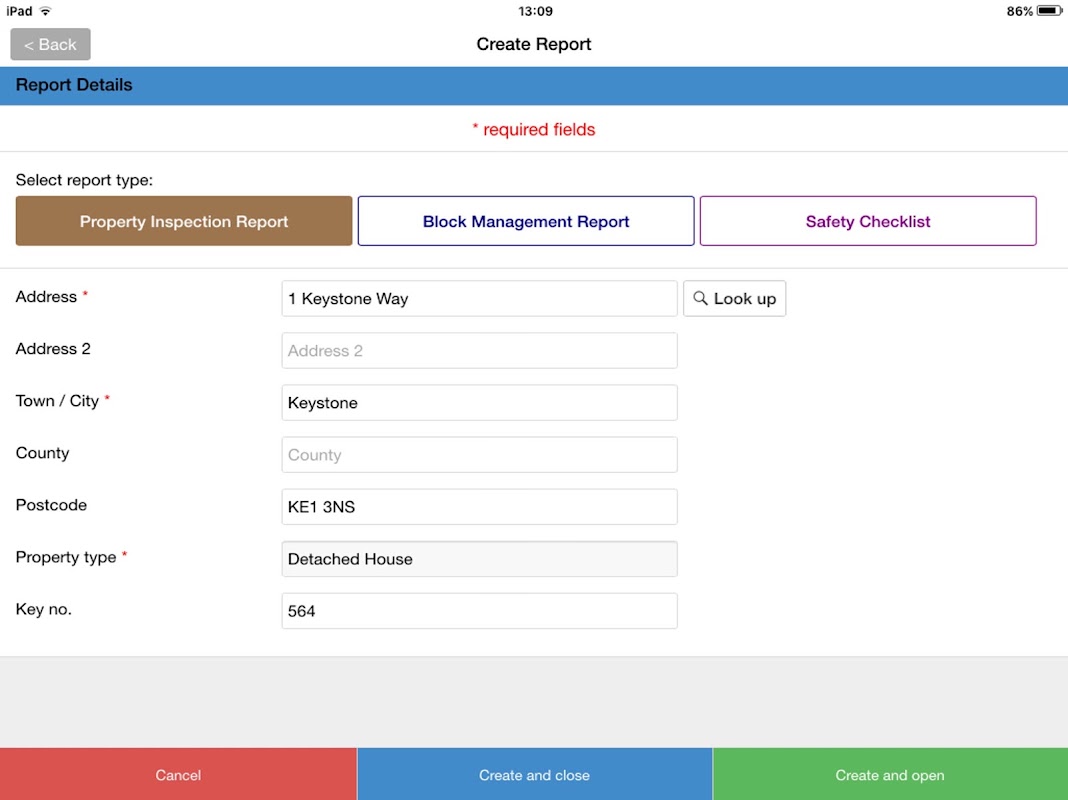This screenshot has height=800, width=1068.
Task: Click Create and close
Action: point(534,774)
